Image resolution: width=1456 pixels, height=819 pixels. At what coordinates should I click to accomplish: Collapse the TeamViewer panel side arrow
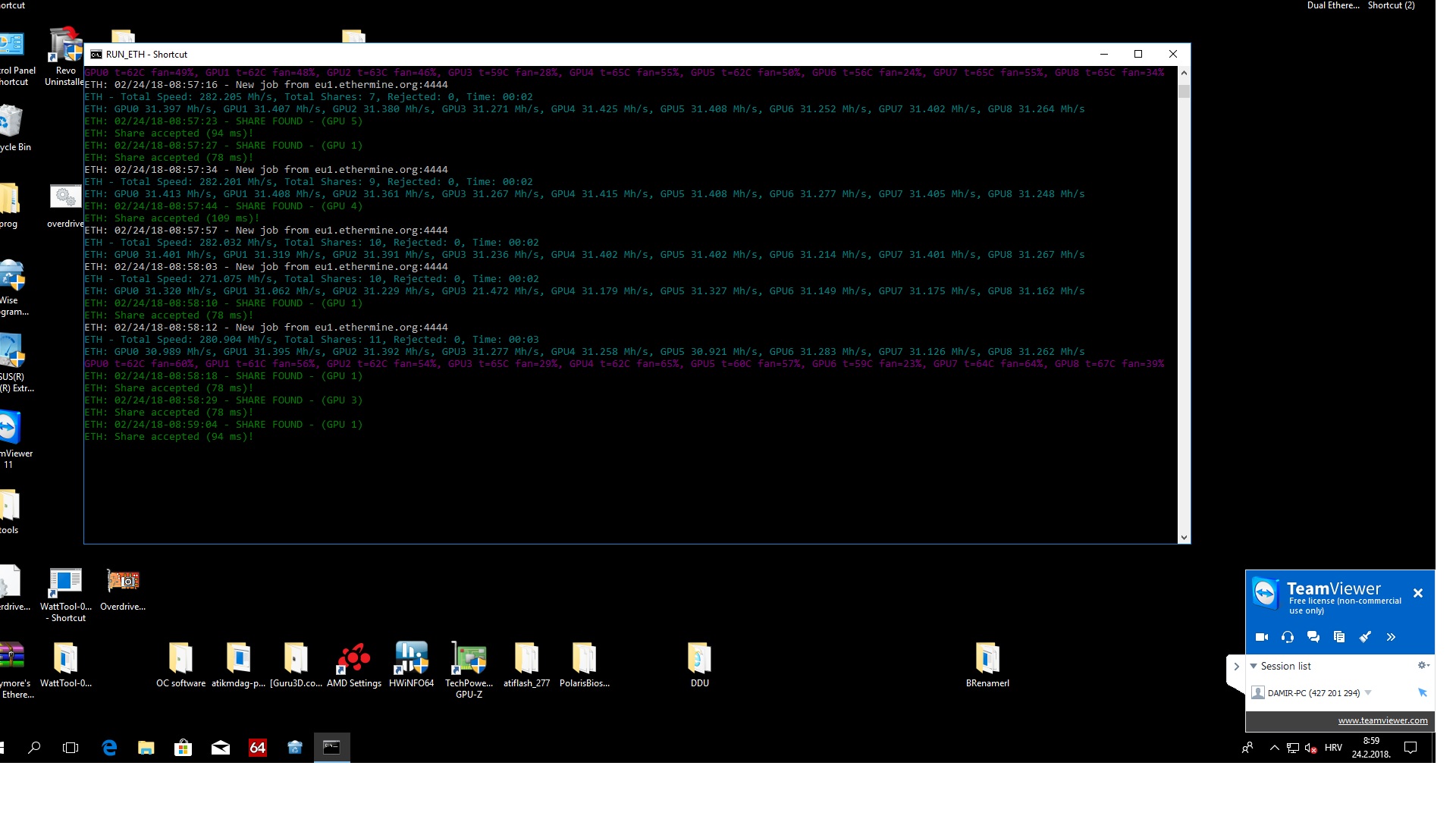1236,667
